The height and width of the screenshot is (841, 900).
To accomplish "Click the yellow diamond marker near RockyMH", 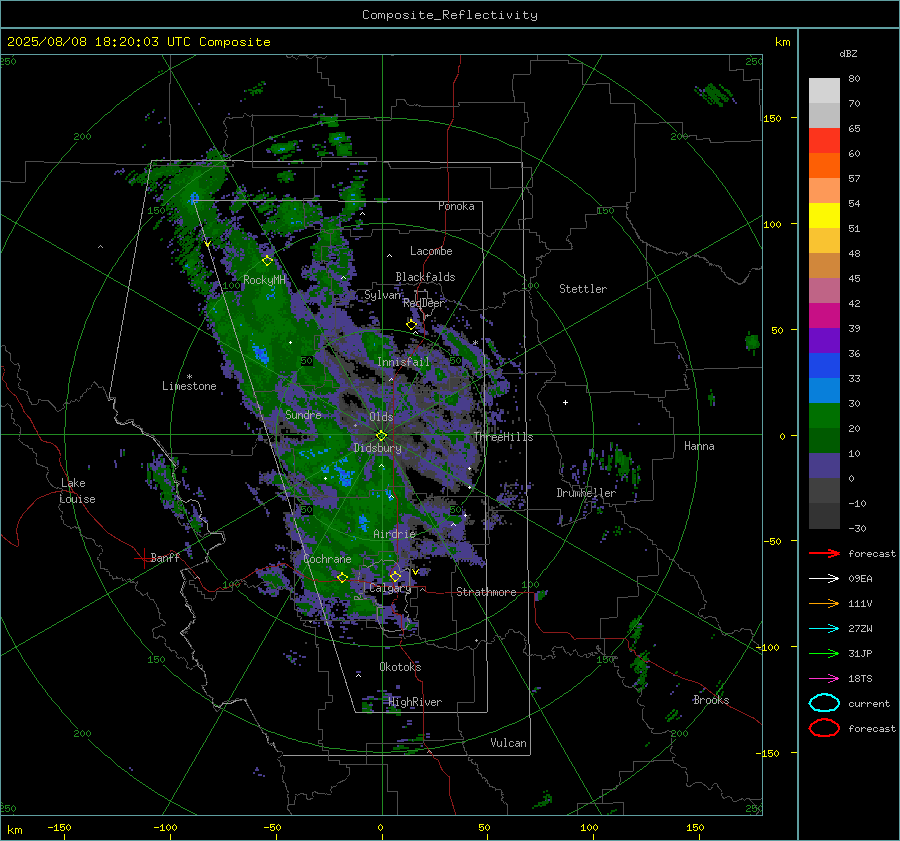I will pyautogui.click(x=267, y=261).
